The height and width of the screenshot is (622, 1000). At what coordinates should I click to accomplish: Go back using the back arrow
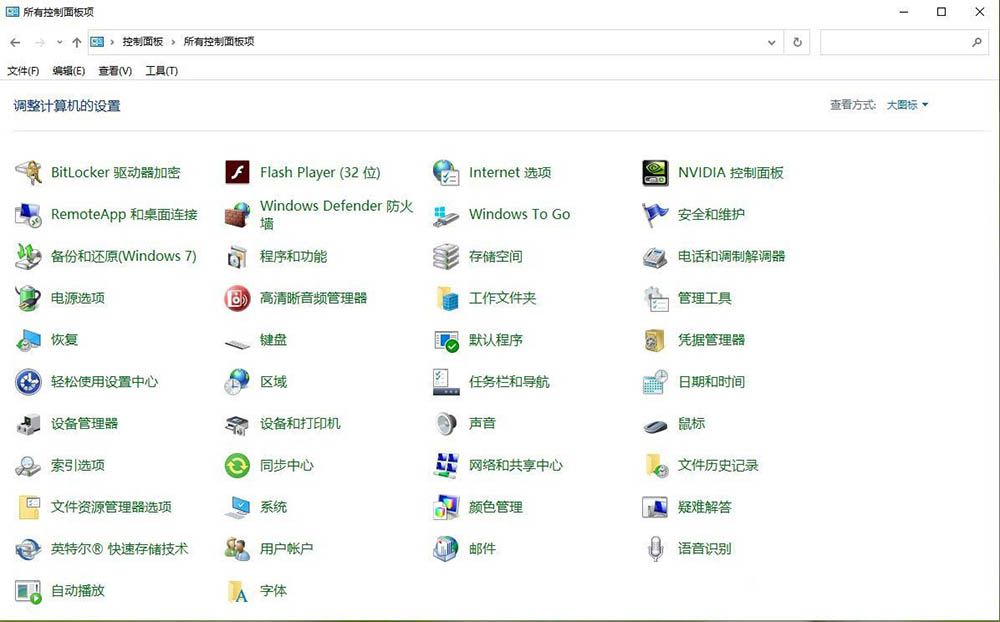coord(15,42)
